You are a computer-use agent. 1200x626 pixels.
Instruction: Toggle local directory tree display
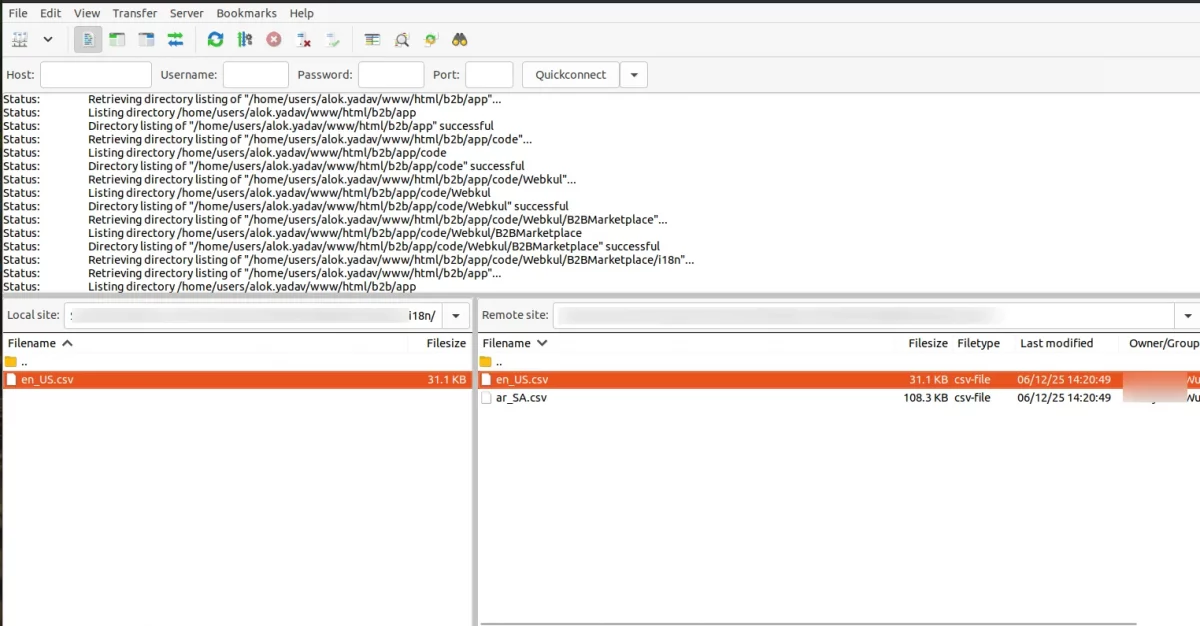click(x=117, y=40)
